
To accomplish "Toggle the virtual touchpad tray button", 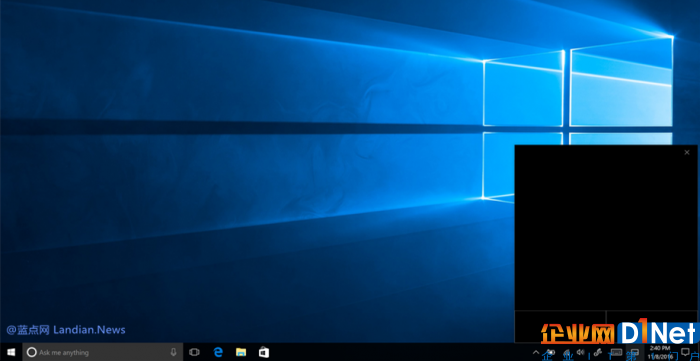I will pos(634,352).
